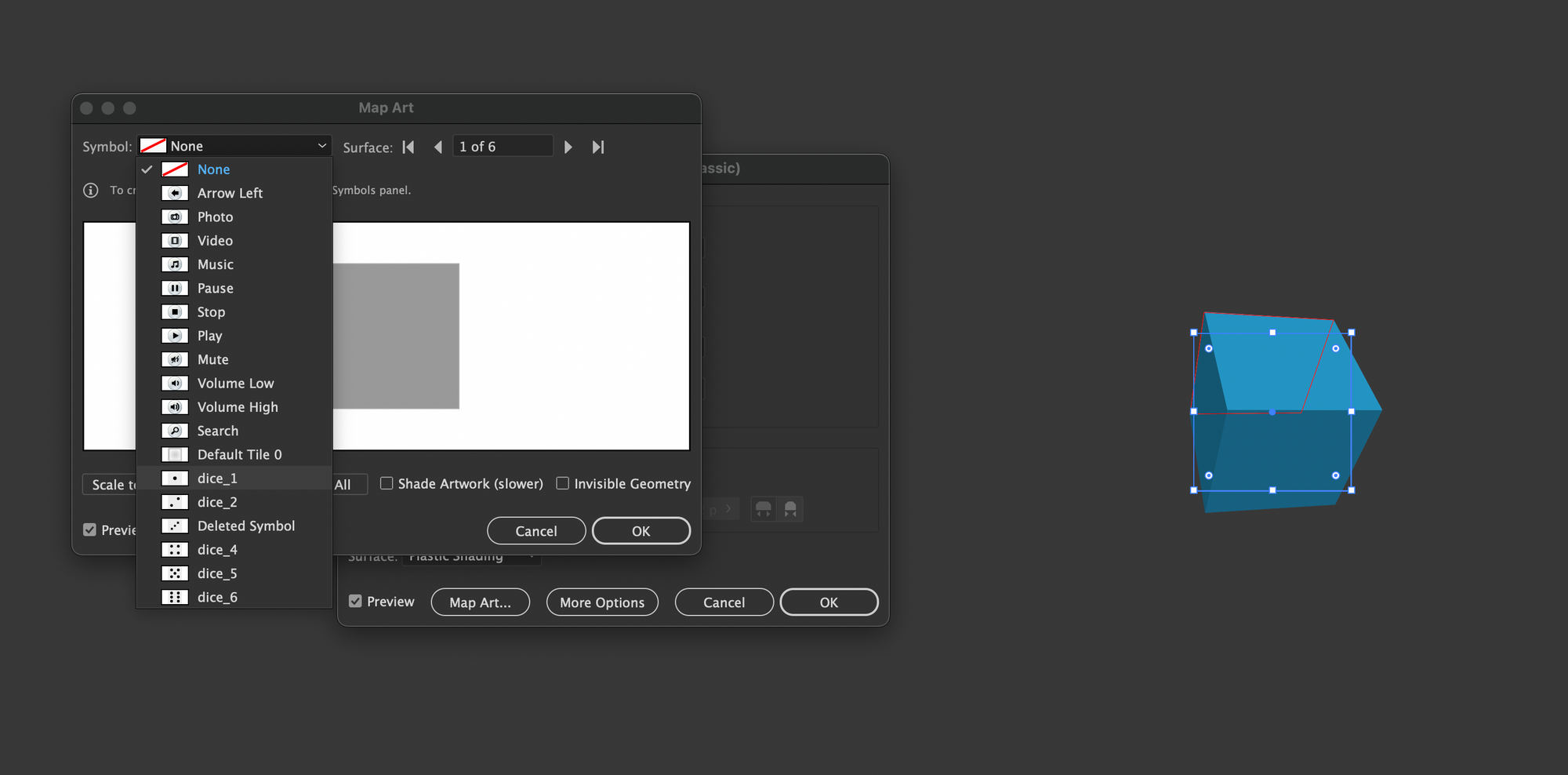Viewport: 1568px width, 775px height.
Task: Click the Play symbol icon
Action: point(175,336)
